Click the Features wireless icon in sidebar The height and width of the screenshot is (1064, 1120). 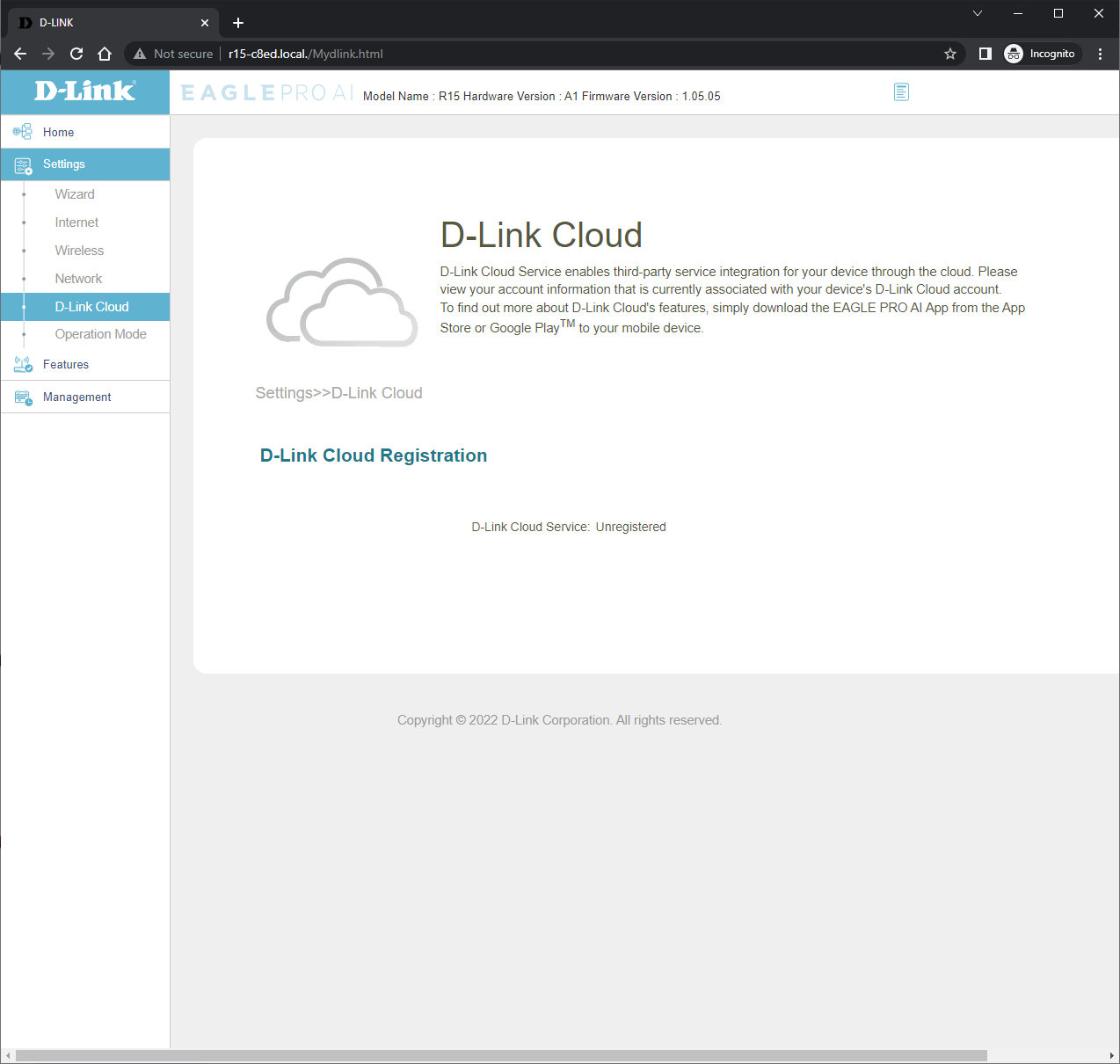[23, 364]
